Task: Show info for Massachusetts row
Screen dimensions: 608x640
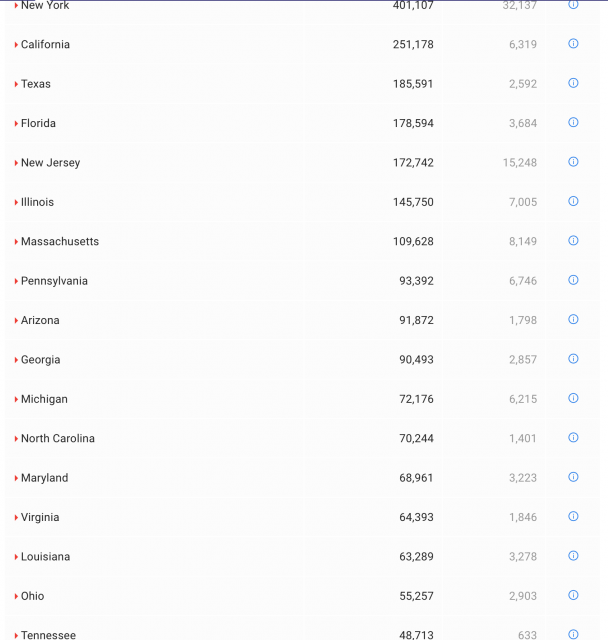Action: click(573, 241)
